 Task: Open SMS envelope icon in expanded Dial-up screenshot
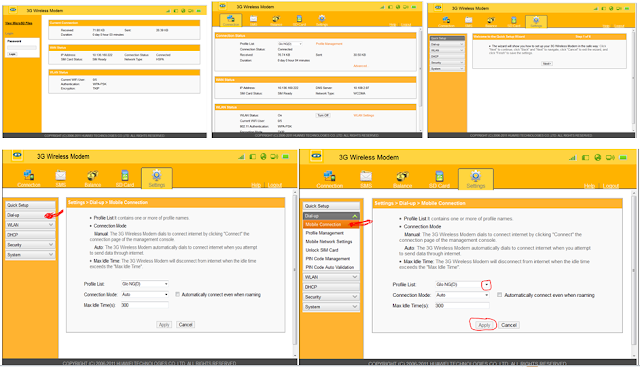click(x=366, y=176)
